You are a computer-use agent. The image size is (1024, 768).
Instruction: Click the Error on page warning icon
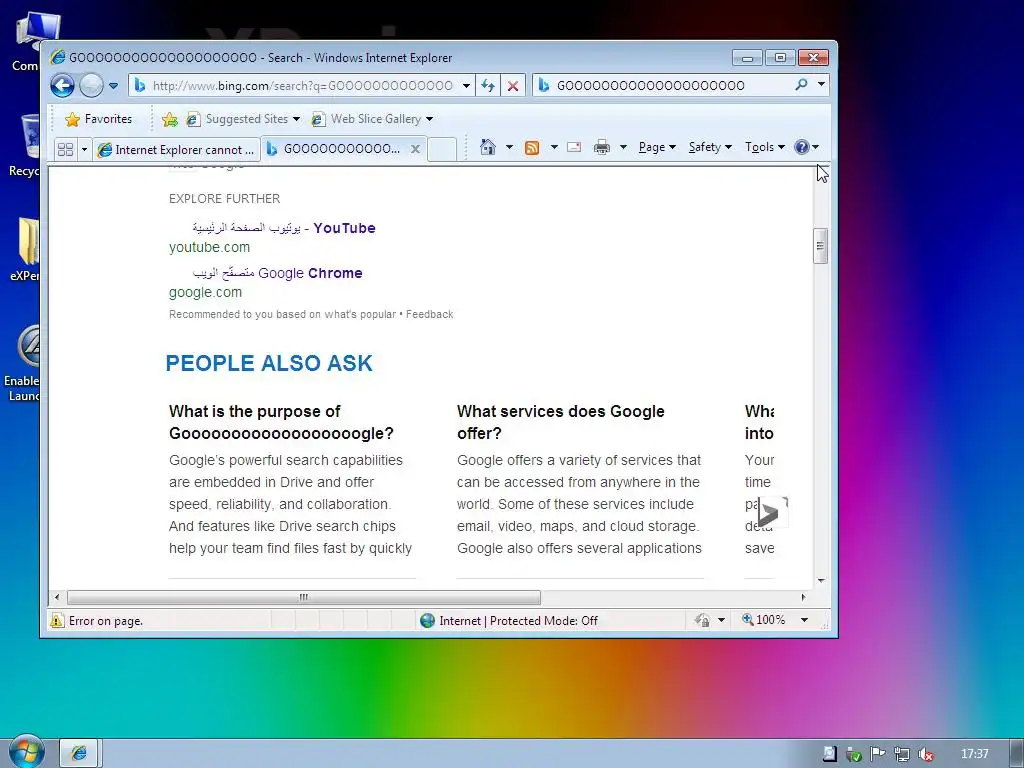click(57, 620)
